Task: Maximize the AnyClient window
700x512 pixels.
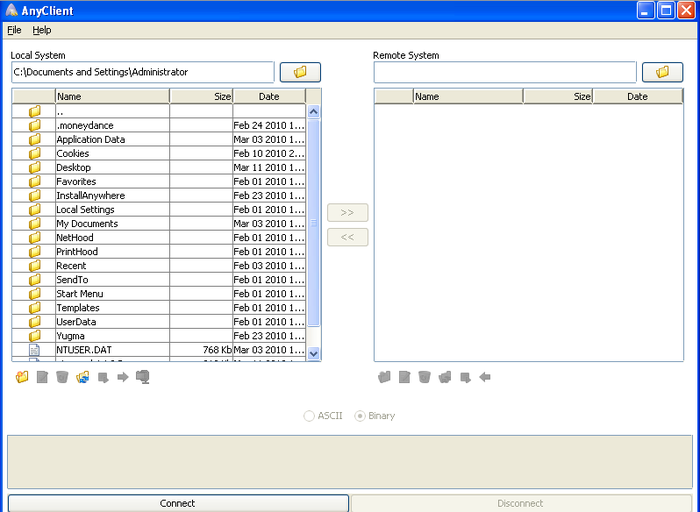Action: tap(666, 10)
